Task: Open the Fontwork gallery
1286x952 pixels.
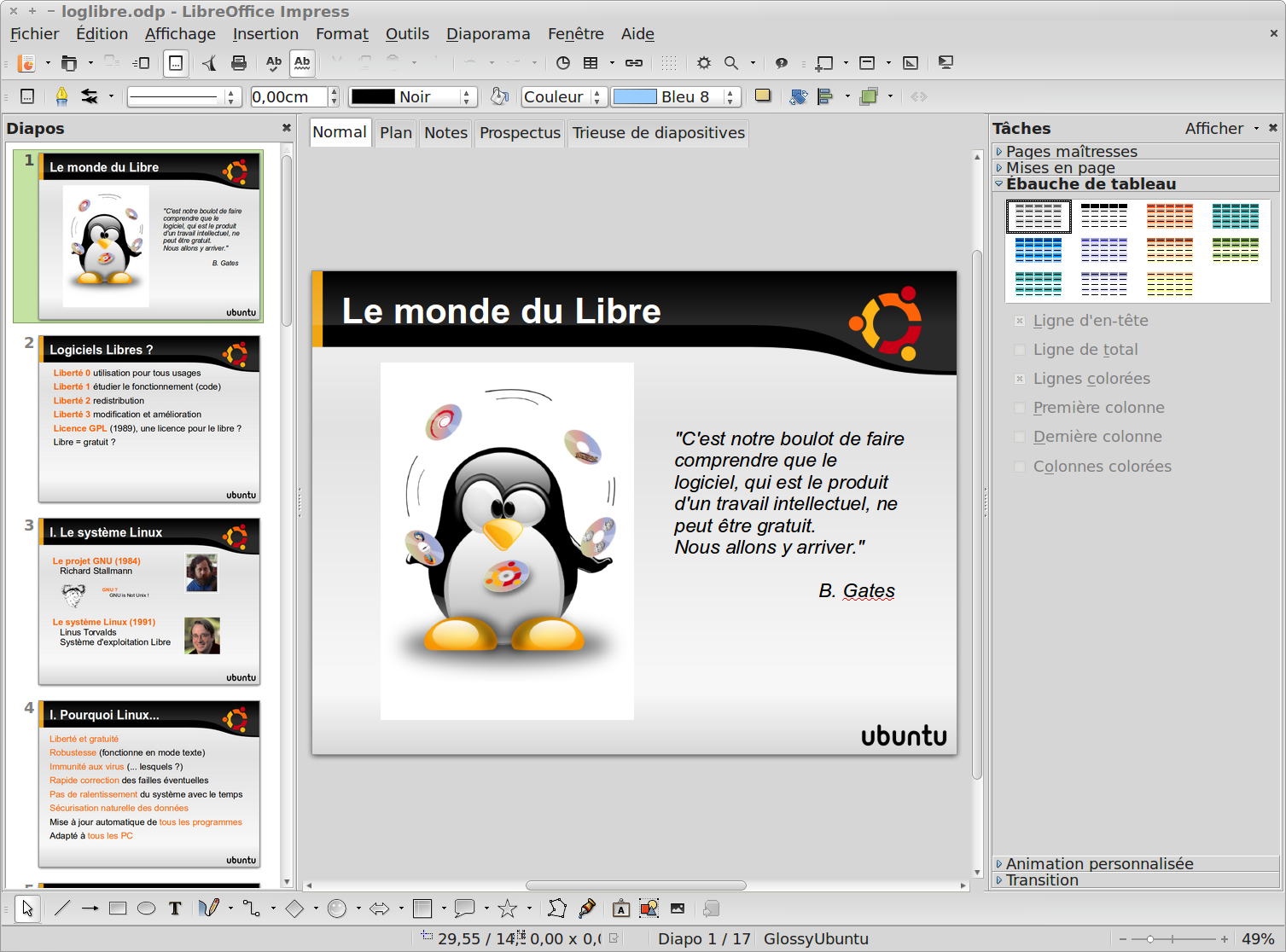Action: (x=621, y=908)
